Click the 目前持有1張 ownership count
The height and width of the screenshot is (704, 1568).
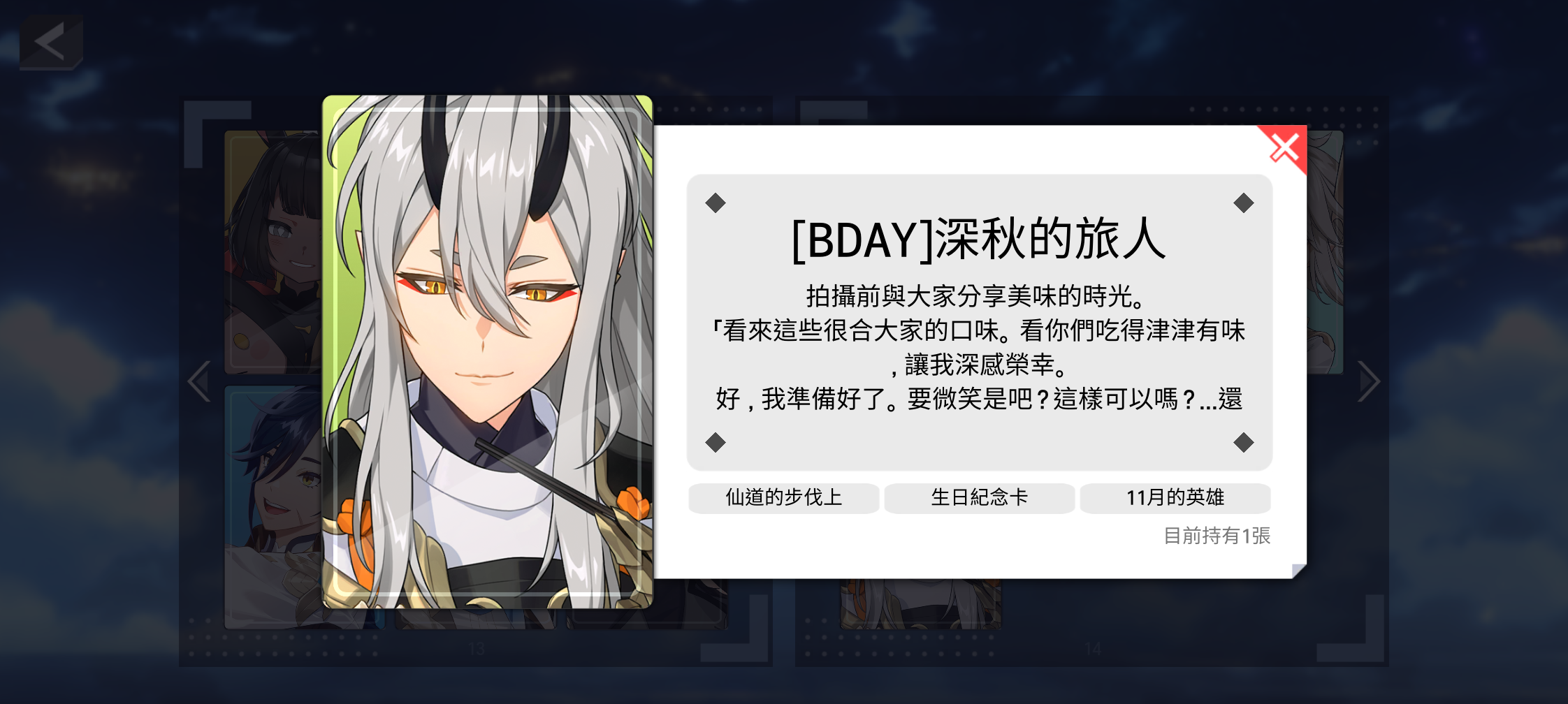click(1217, 536)
